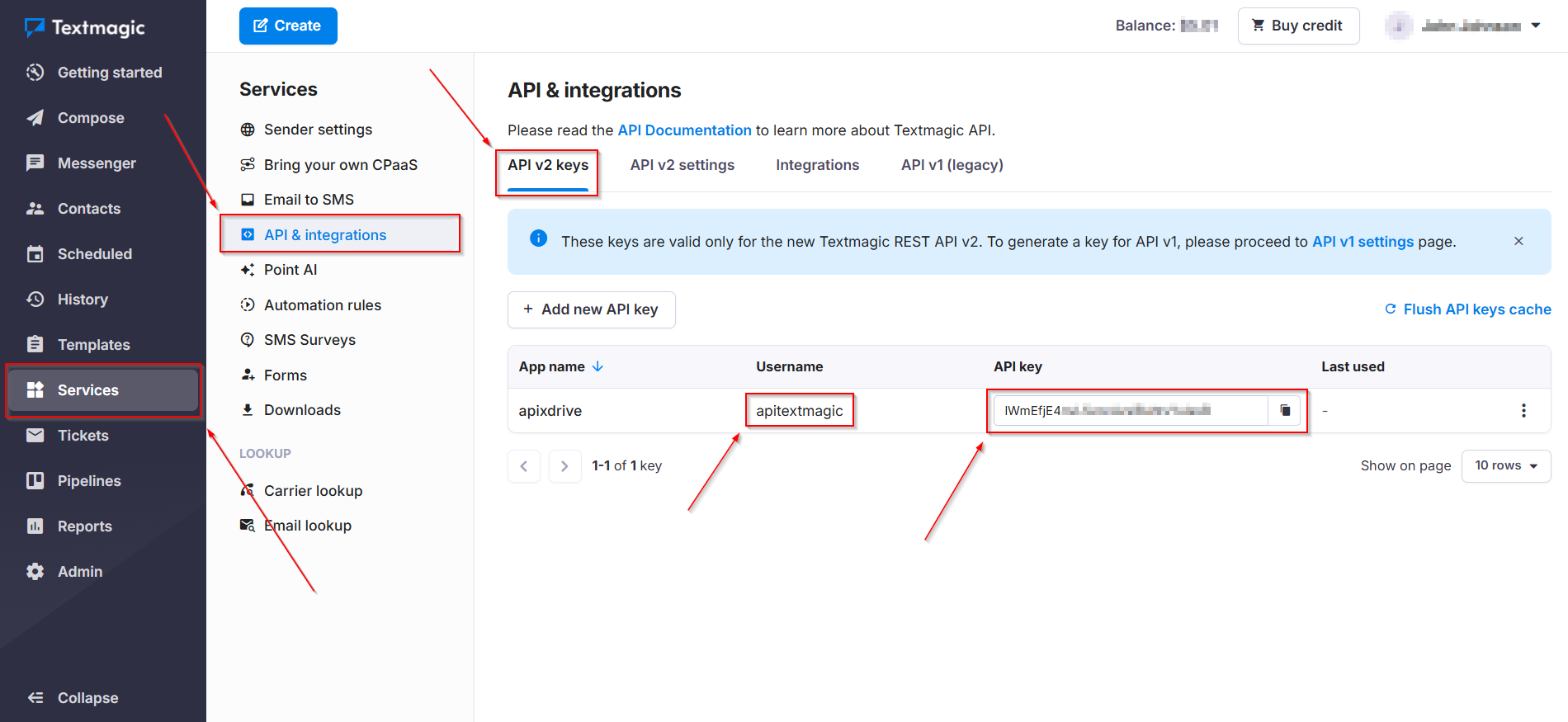The height and width of the screenshot is (722, 1568).
Task: Go to Messenger
Action: click(x=103, y=163)
